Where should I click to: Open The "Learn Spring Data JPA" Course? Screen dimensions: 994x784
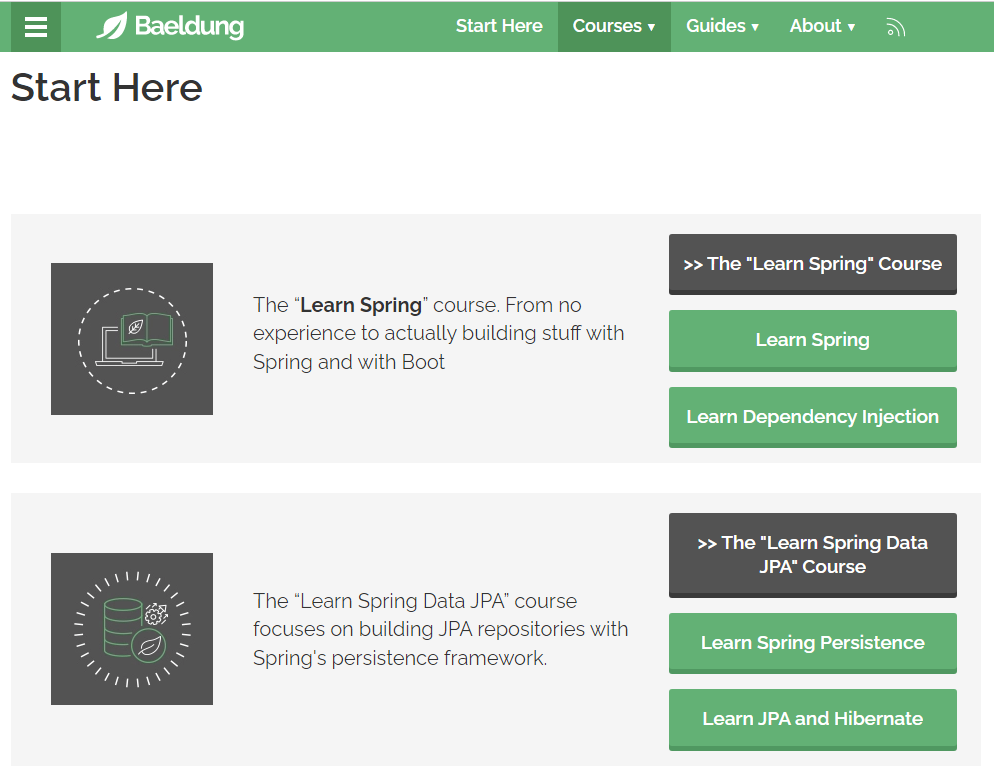(x=813, y=555)
